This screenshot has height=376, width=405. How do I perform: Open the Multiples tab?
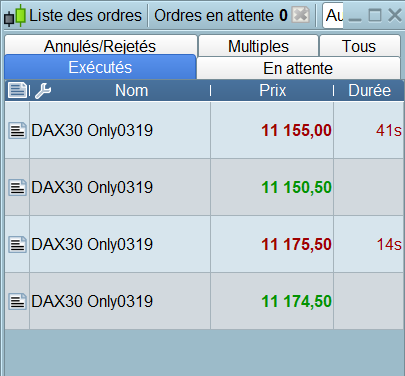point(258,46)
